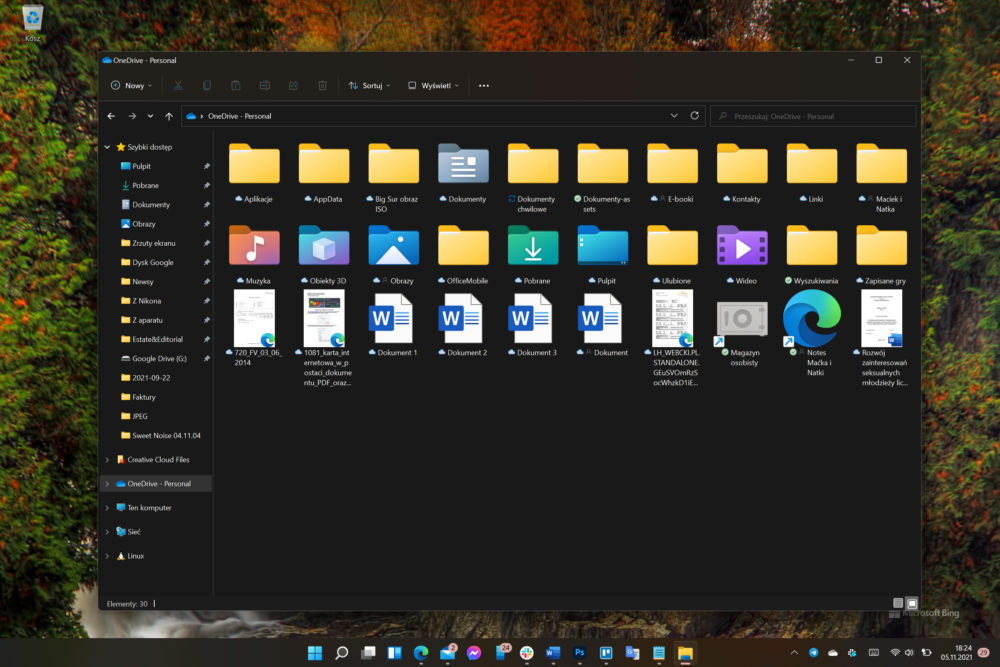
Task: Click the Rename icon in the toolbar
Action: (x=265, y=85)
